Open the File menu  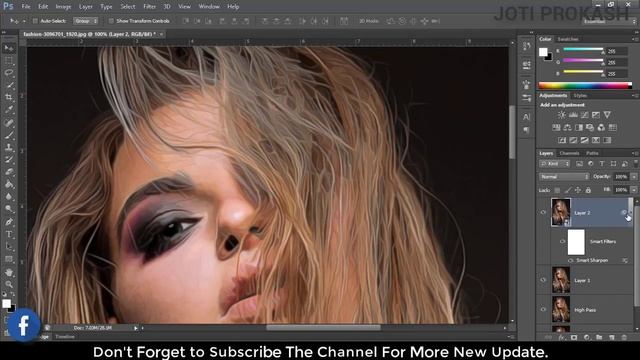[x=26, y=7]
